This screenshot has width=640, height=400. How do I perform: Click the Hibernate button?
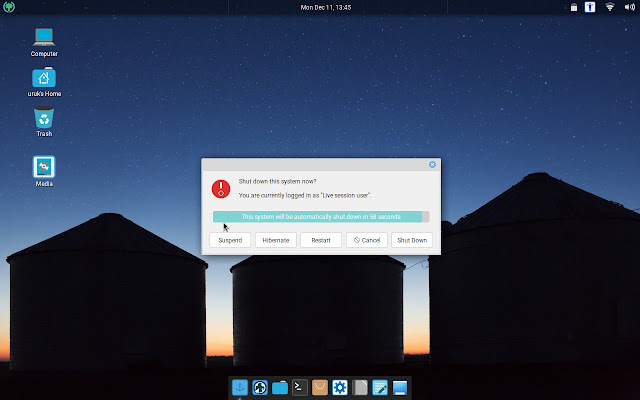pos(276,240)
